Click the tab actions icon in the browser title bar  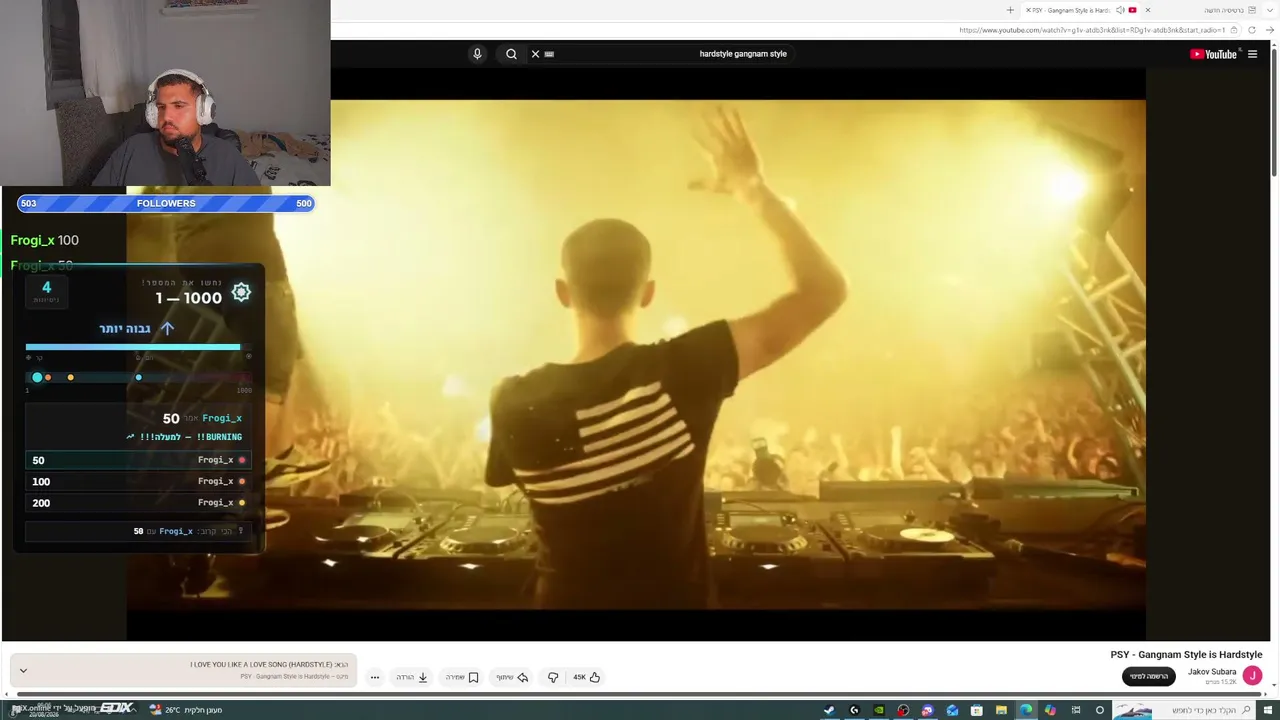pyautogui.click(x=1251, y=10)
